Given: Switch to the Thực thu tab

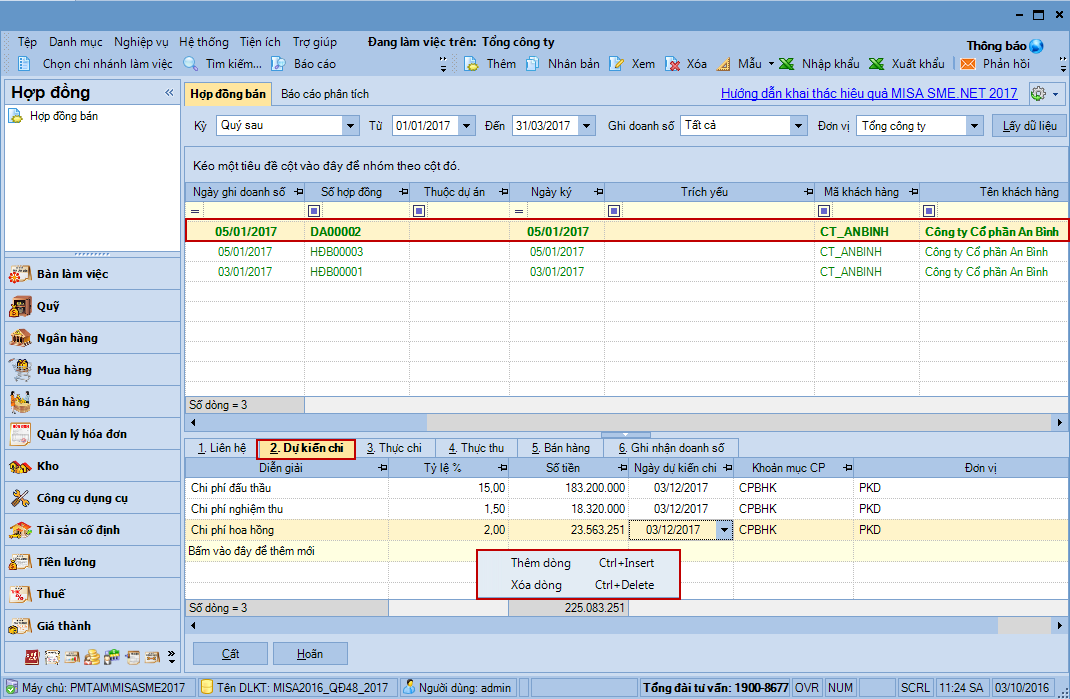Looking at the screenshot, I should pyautogui.click(x=475, y=448).
